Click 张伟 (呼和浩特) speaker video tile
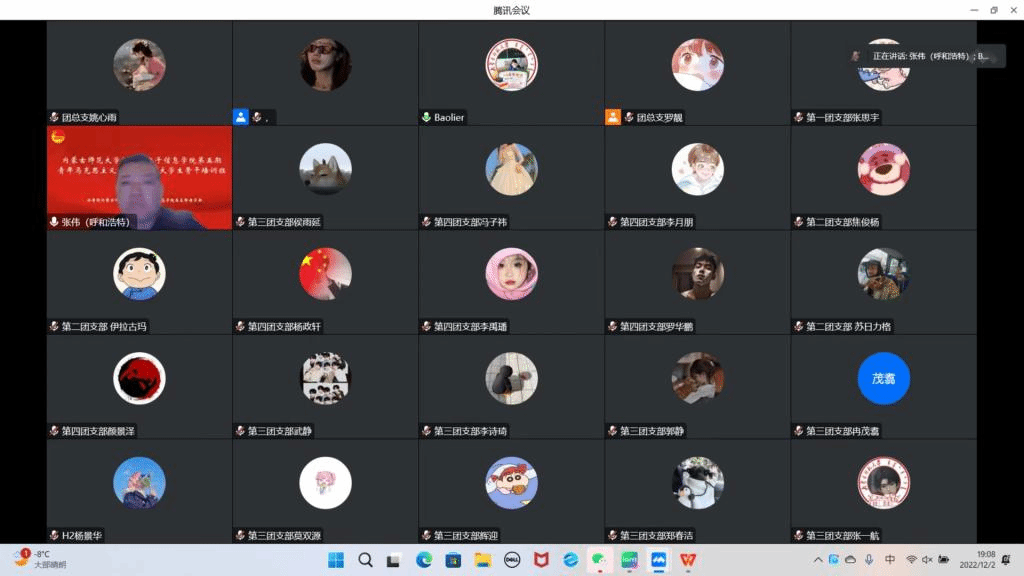1024x576 pixels. (x=139, y=175)
